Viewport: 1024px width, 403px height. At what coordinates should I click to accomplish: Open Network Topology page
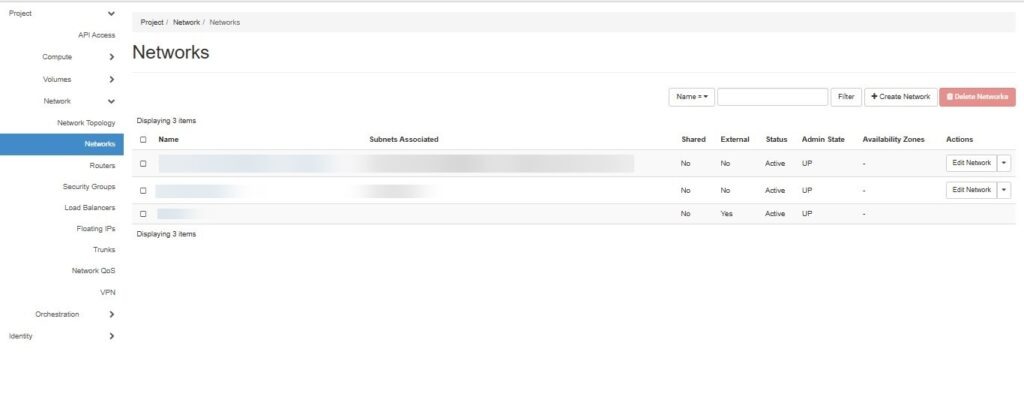[x=86, y=123]
